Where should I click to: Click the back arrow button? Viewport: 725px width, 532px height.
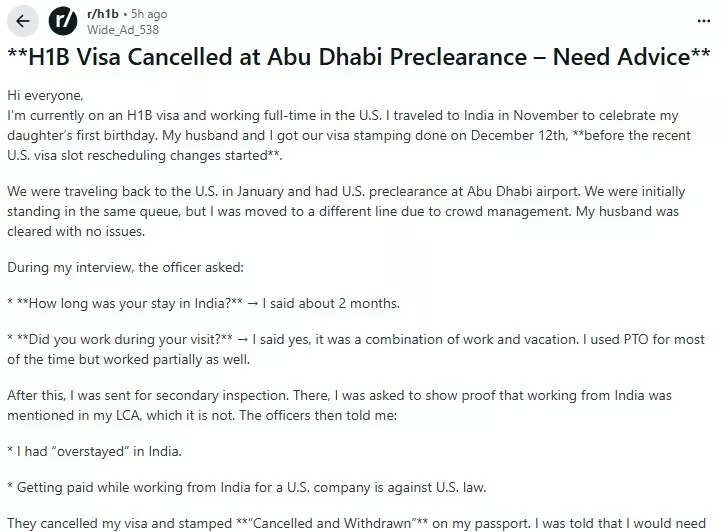pos(22,21)
